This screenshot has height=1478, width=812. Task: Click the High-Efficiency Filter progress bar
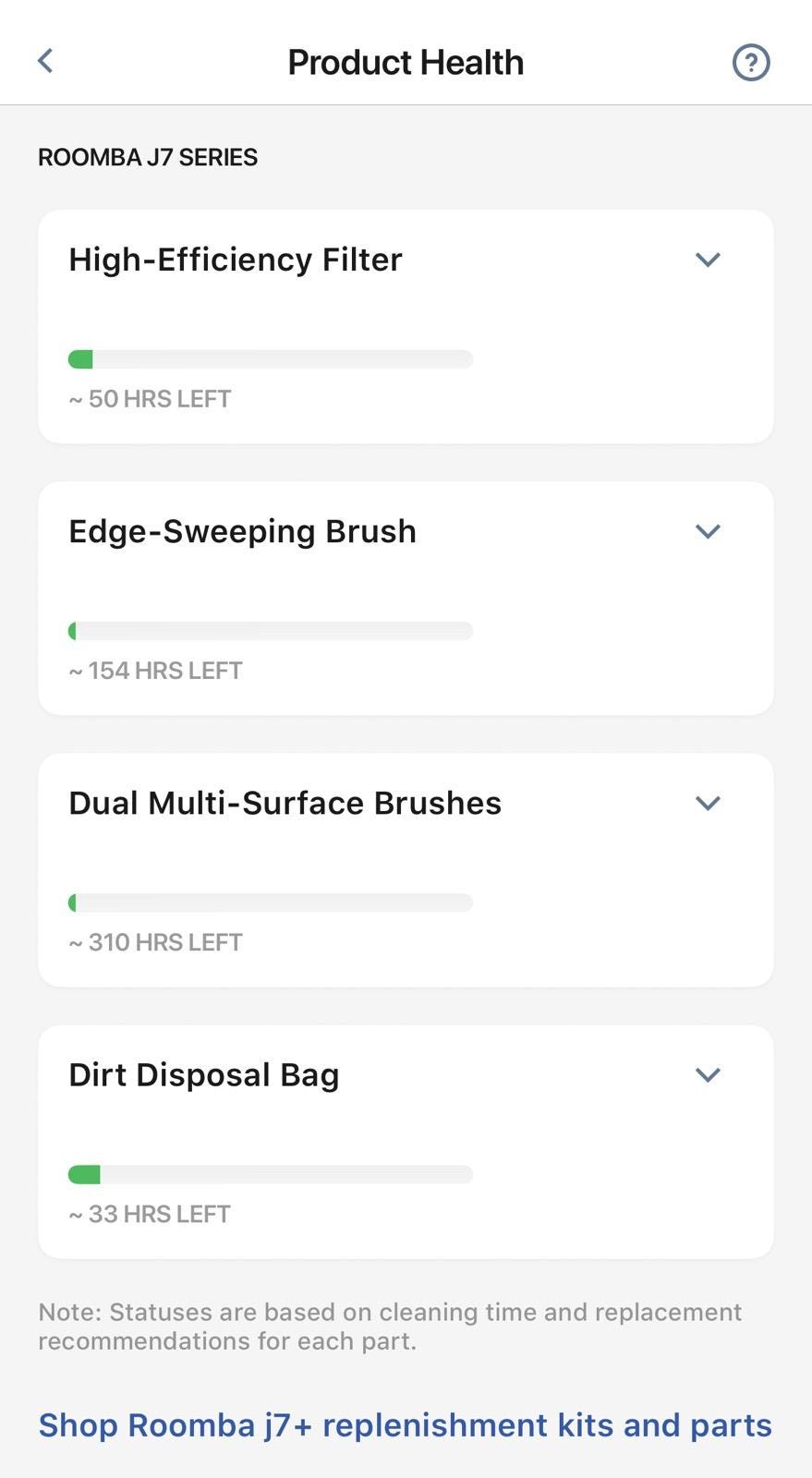(x=271, y=359)
